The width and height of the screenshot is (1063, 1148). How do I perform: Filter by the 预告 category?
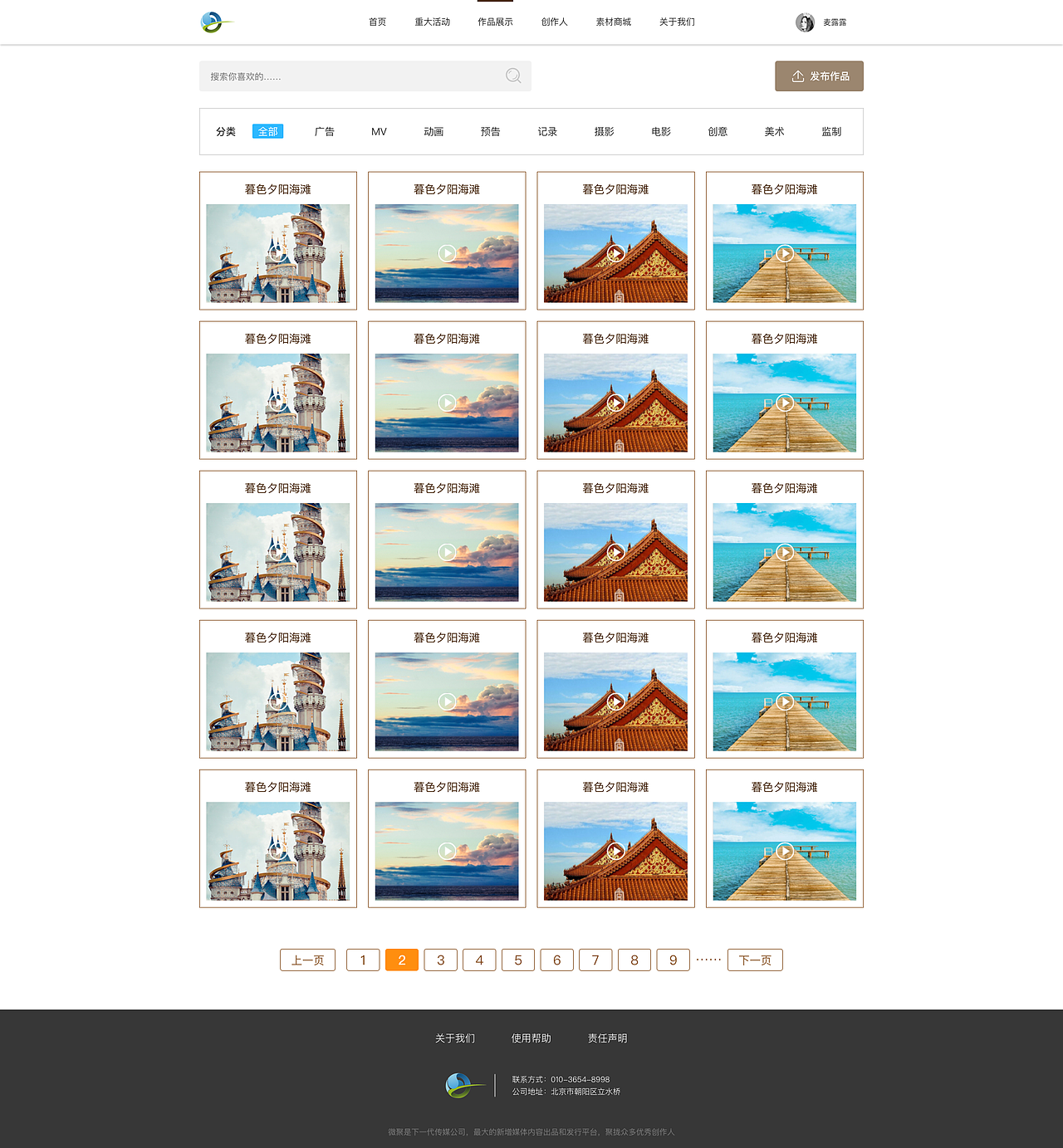click(x=491, y=131)
